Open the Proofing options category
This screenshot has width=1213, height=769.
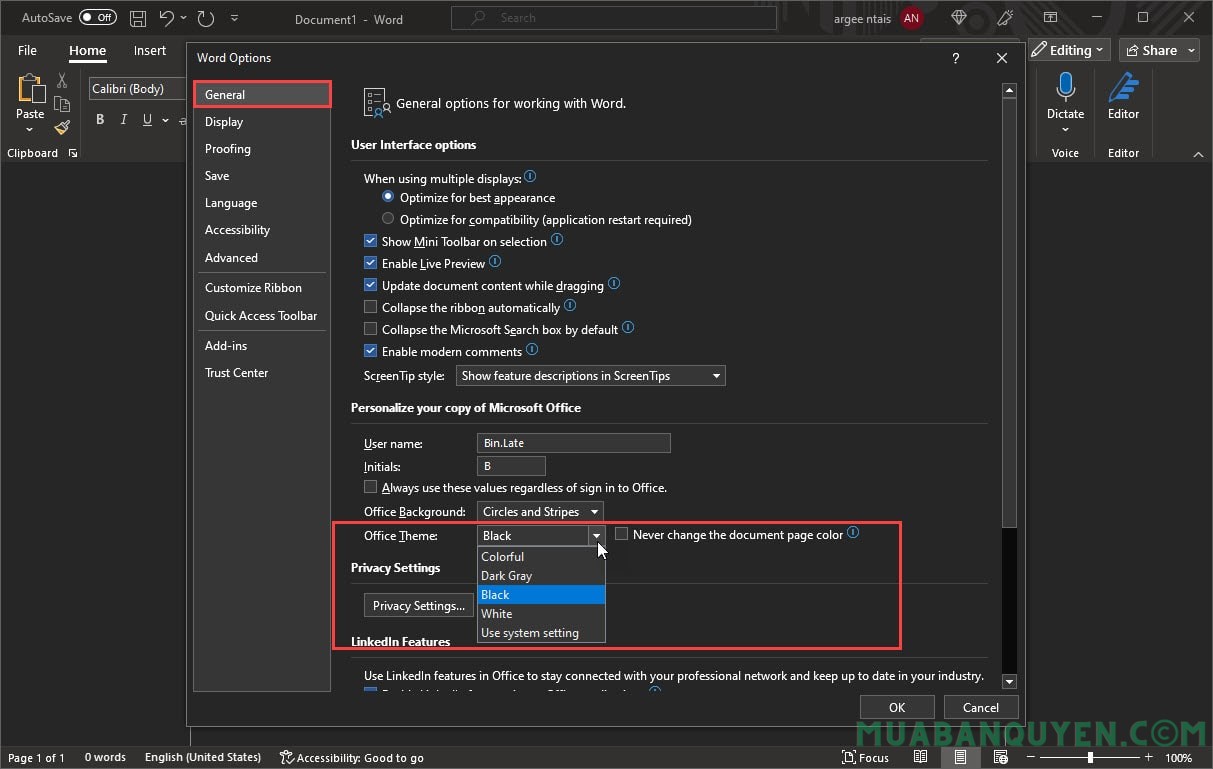261,149
